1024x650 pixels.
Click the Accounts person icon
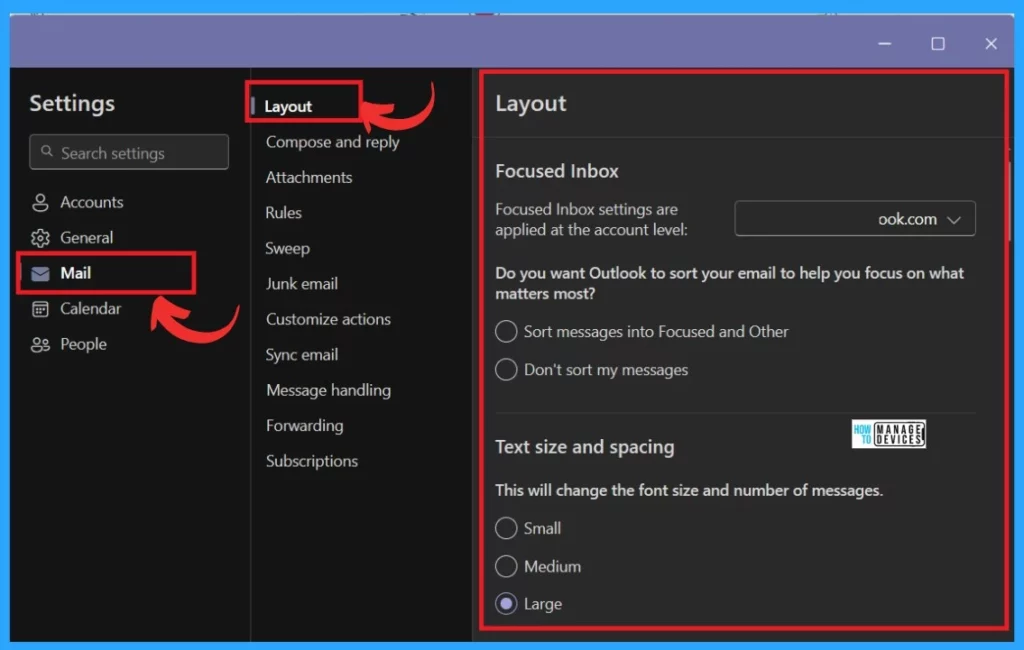click(x=40, y=203)
